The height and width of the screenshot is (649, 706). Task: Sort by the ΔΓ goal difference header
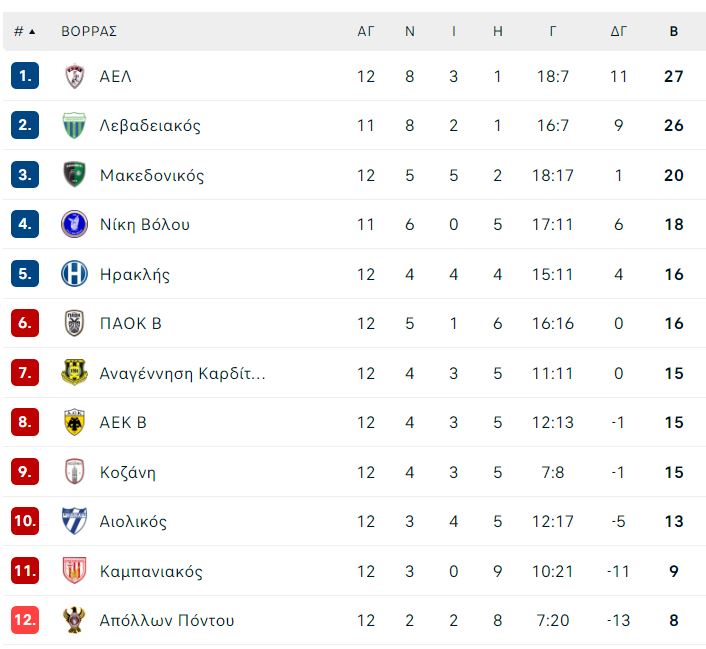[x=619, y=32]
